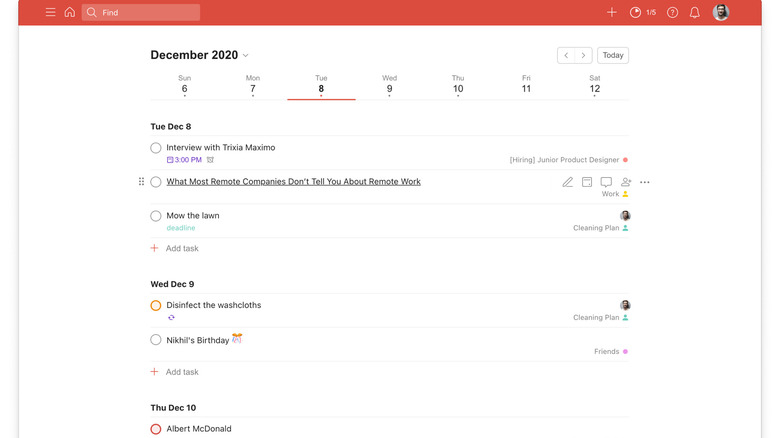Screen dimensions: 780x438
Task: Select Sun 6 in the week bar
Action: point(185,85)
